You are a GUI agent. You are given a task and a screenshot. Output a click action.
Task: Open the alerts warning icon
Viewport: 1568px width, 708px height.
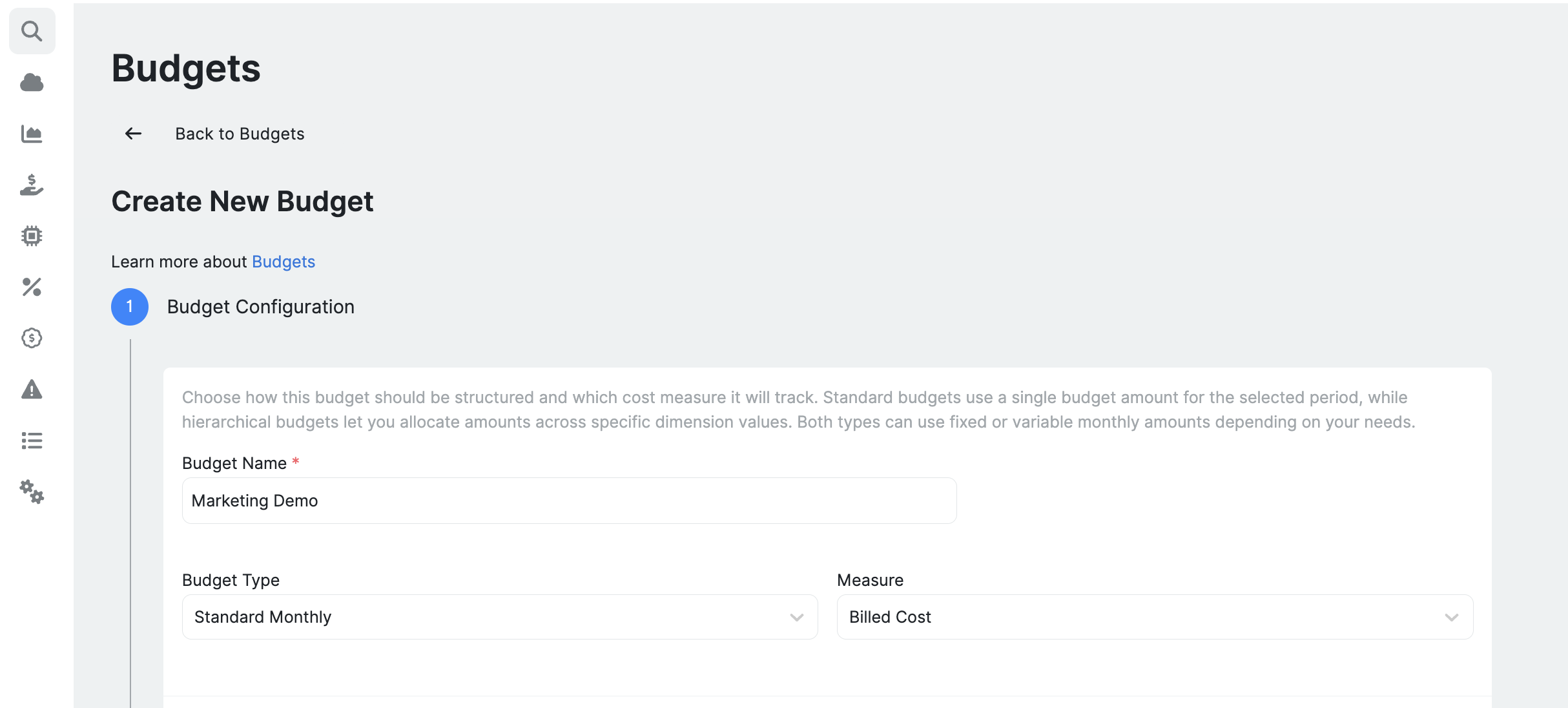click(x=32, y=391)
